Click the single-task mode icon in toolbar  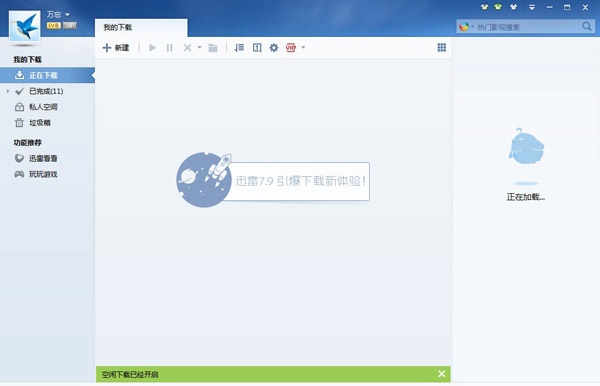point(257,48)
